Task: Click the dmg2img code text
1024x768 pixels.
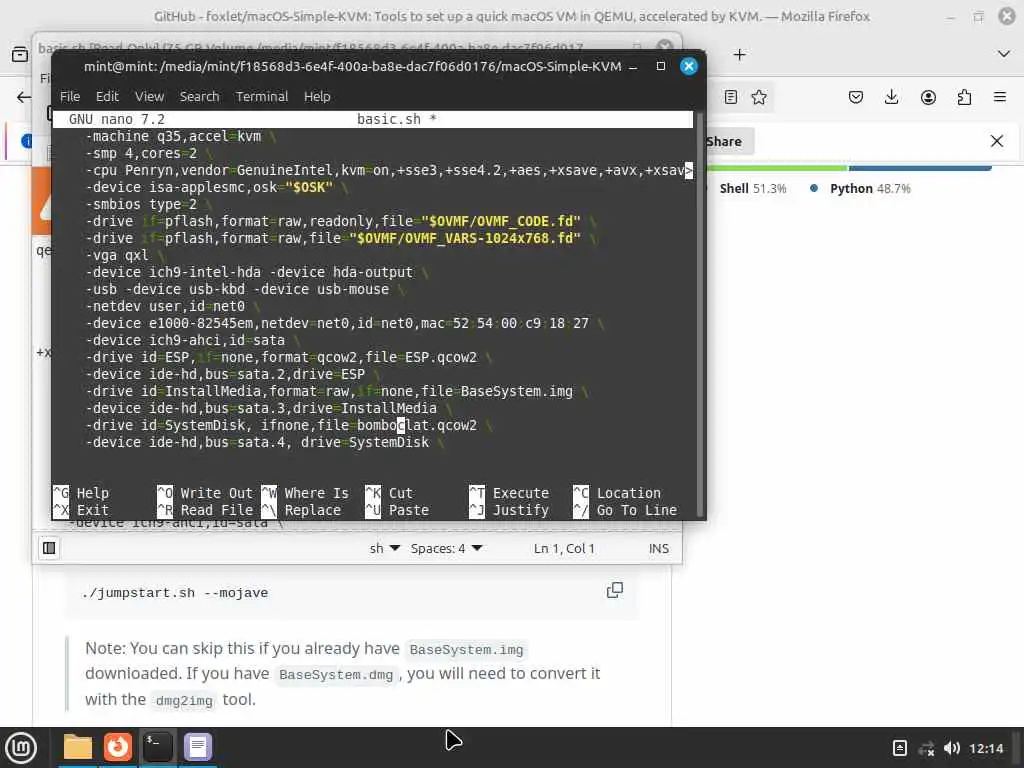Action: pos(184,701)
